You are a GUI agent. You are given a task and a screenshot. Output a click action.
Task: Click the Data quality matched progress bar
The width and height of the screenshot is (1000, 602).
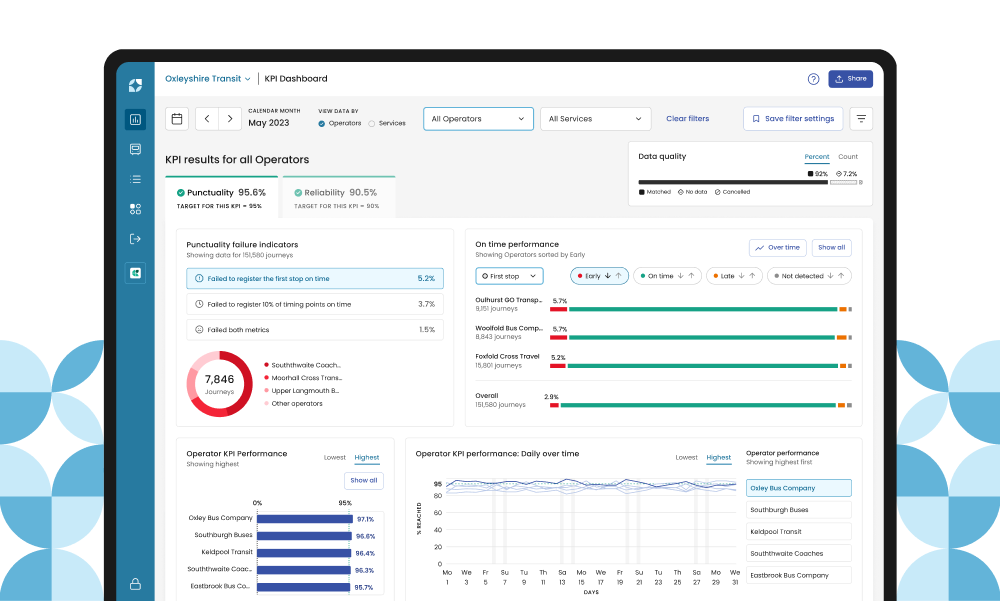coord(733,182)
